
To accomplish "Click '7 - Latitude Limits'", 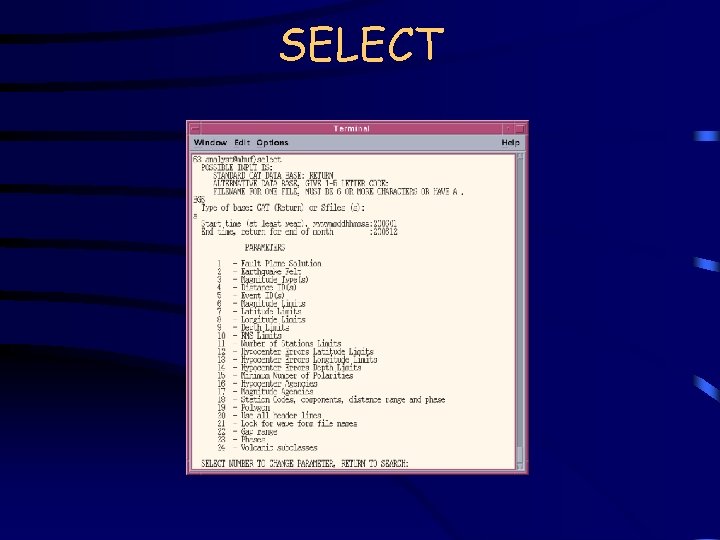I will [x=259, y=311].
